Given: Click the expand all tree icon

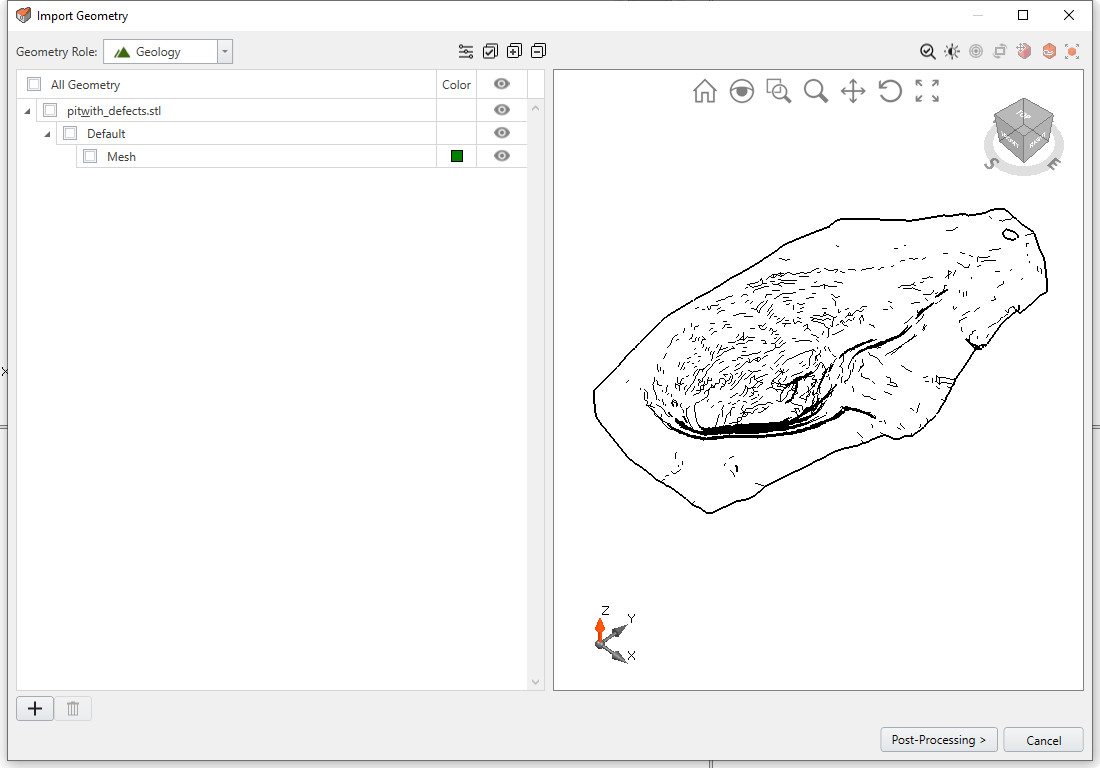Looking at the screenshot, I should 514,51.
